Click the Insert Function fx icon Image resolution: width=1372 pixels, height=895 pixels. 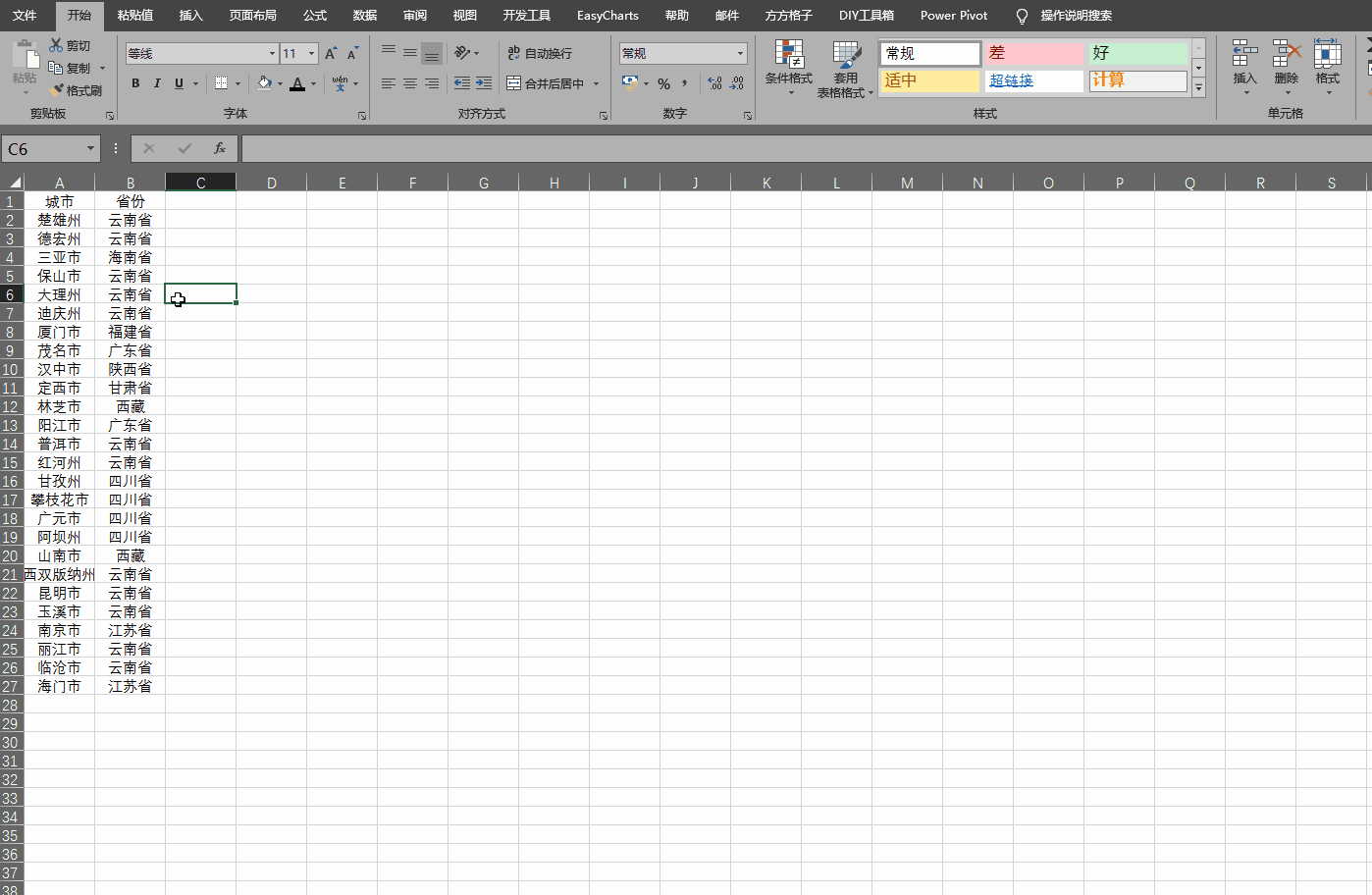[x=220, y=148]
